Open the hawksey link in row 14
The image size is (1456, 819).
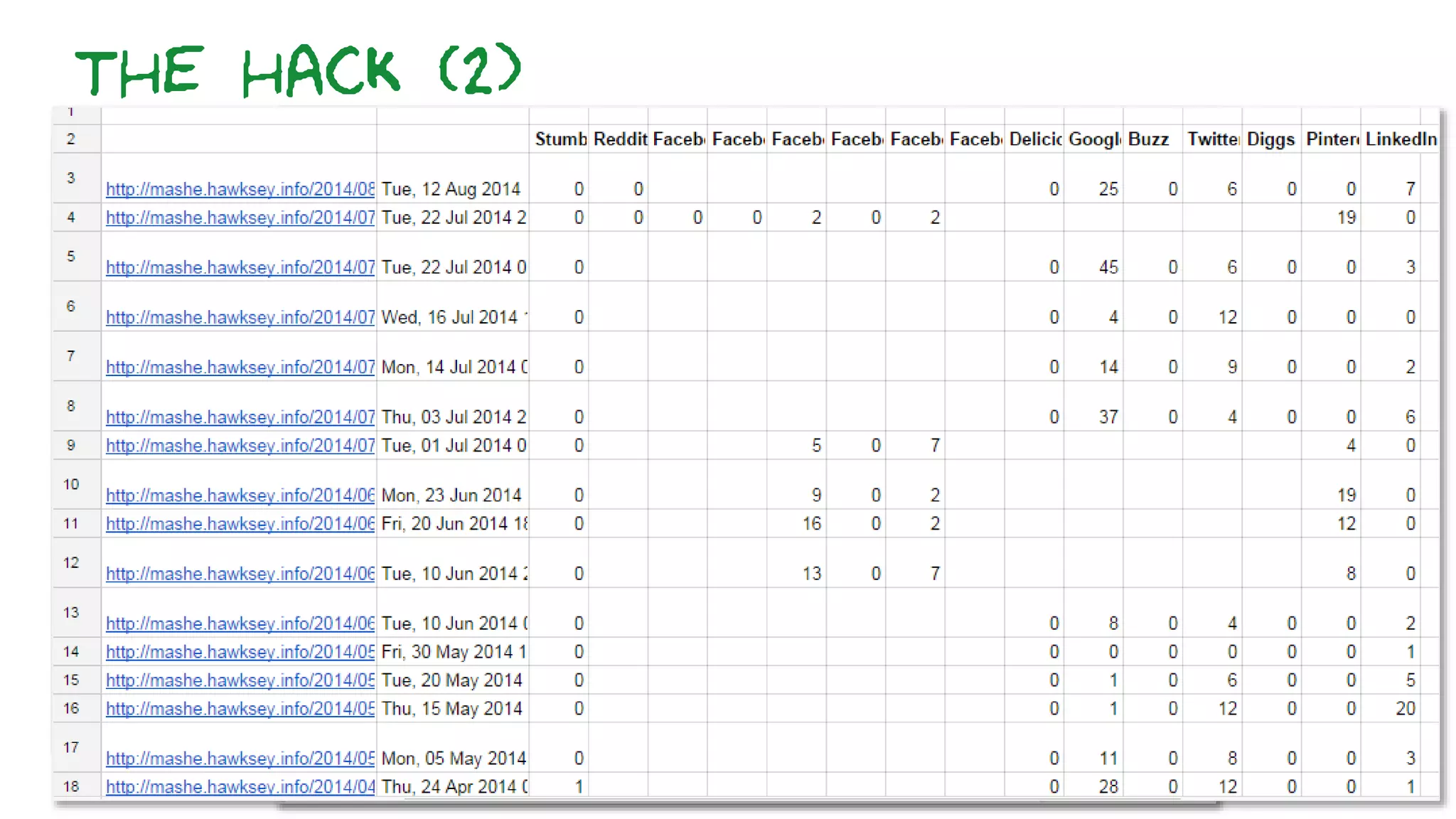coord(240,652)
